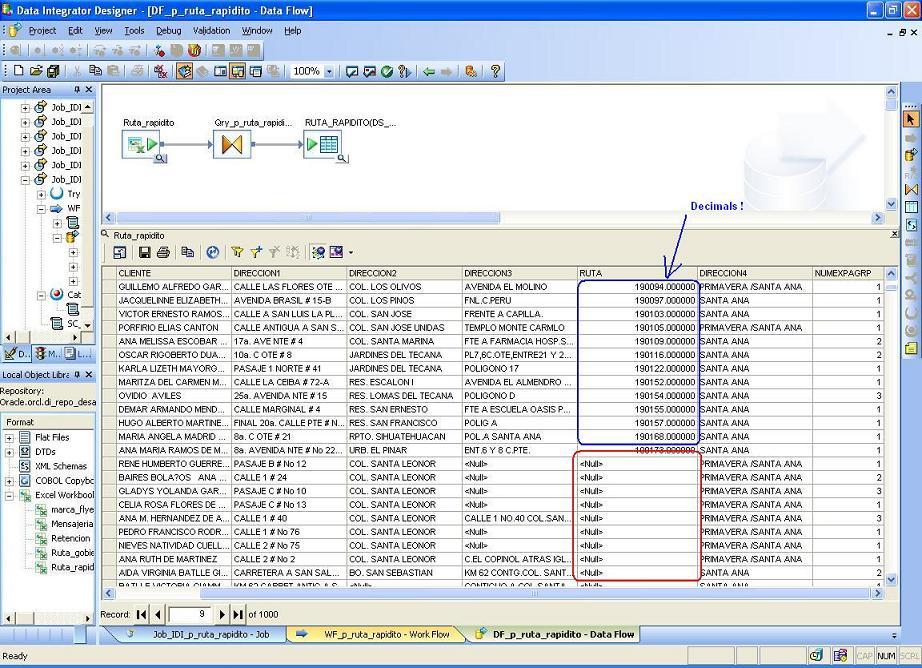This screenshot has width=922, height=668.
Task: Click the green Back arrow icon
Action: click(x=429, y=72)
